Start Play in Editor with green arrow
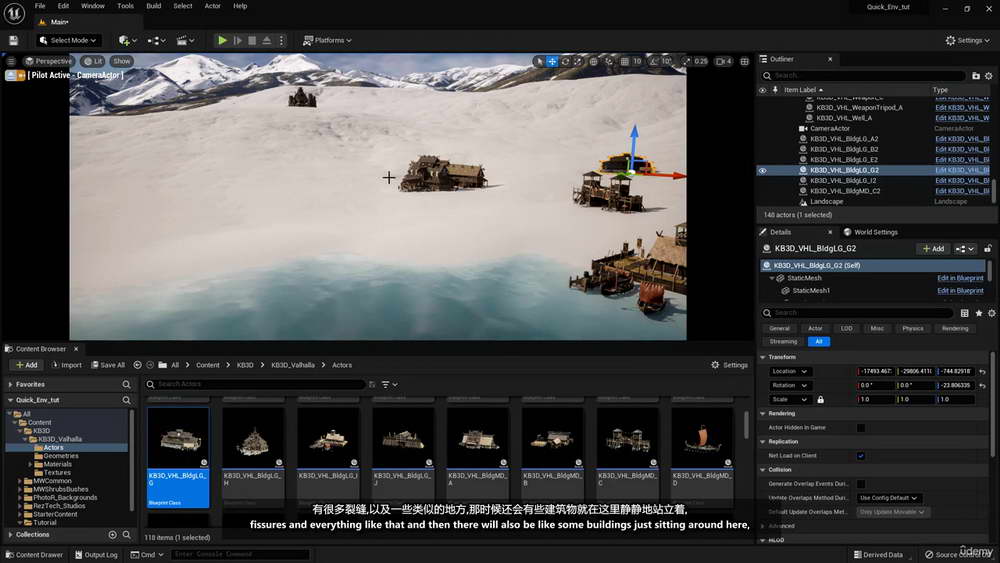 click(x=222, y=40)
